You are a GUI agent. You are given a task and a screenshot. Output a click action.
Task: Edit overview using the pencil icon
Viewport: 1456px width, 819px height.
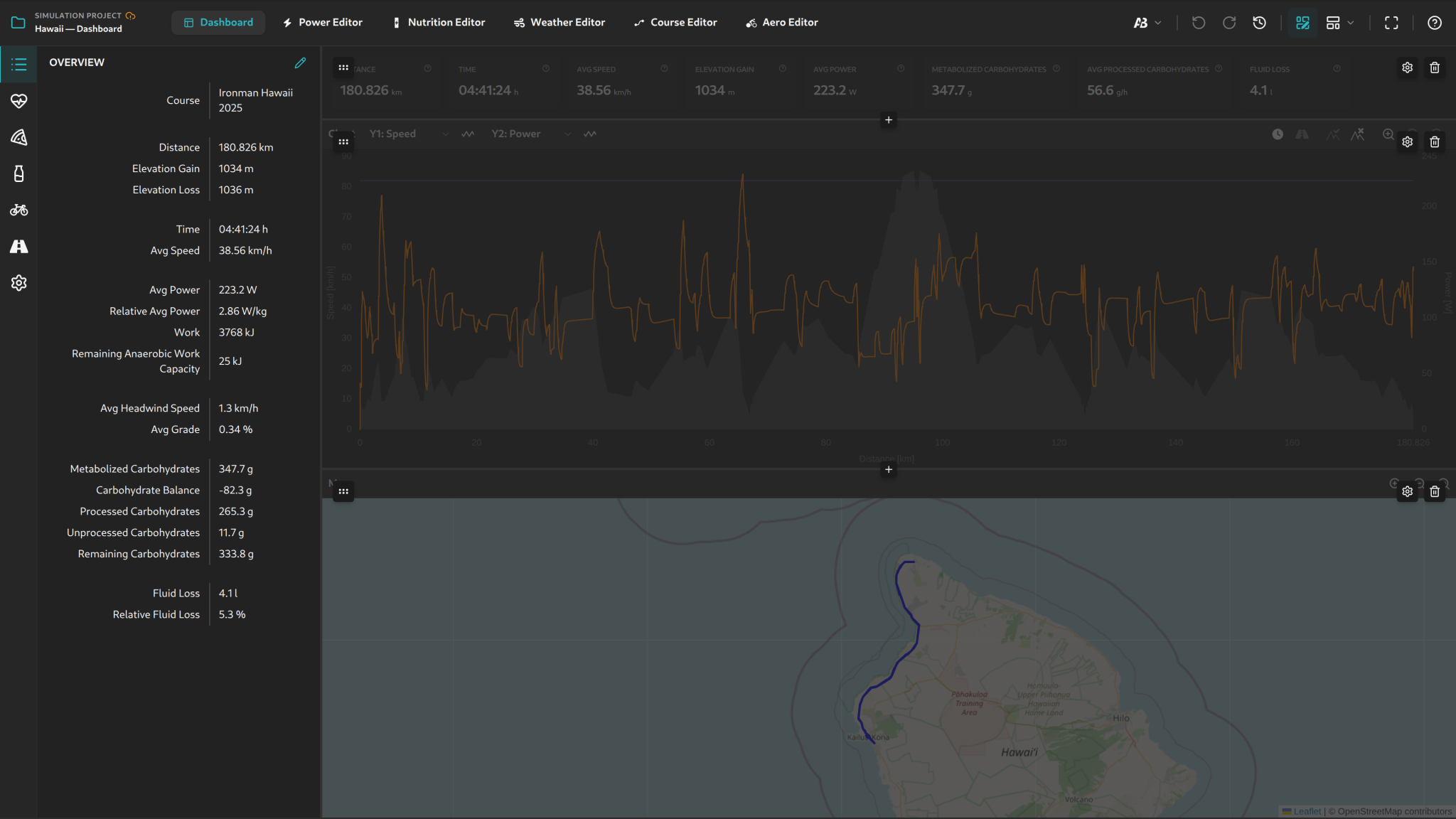[x=301, y=63]
